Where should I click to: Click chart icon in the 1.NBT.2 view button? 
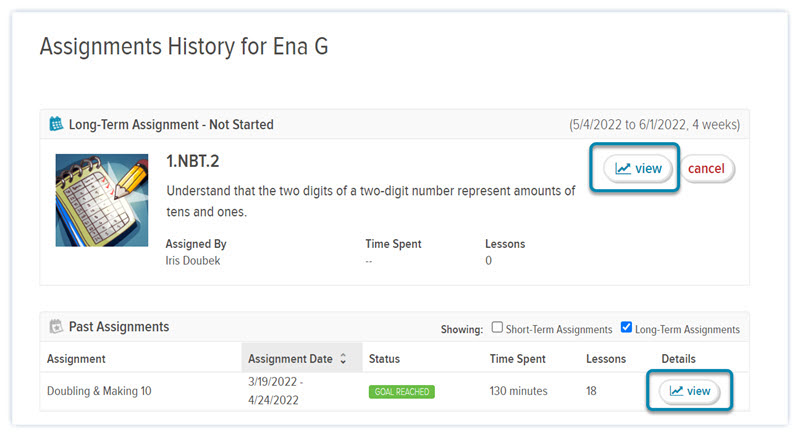tap(623, 168)
